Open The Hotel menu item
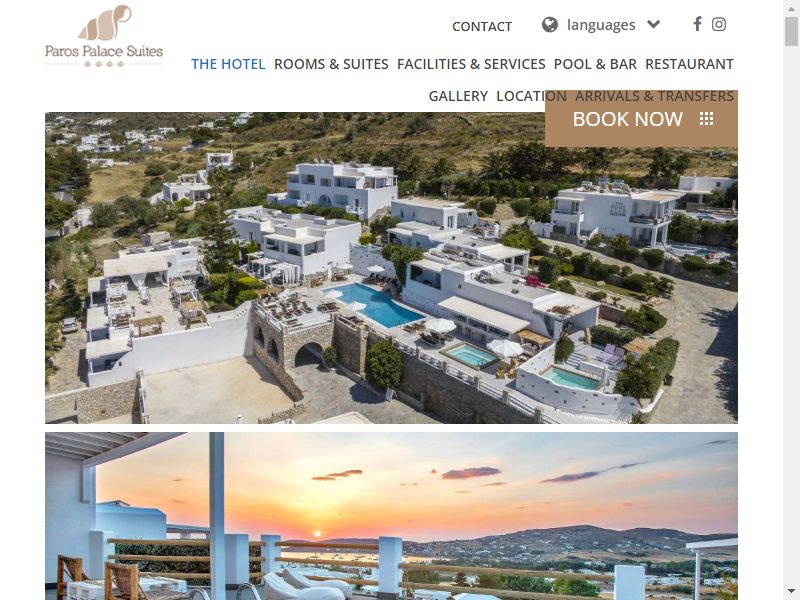Viewport: 800px width, 600px height. point(228,64)
